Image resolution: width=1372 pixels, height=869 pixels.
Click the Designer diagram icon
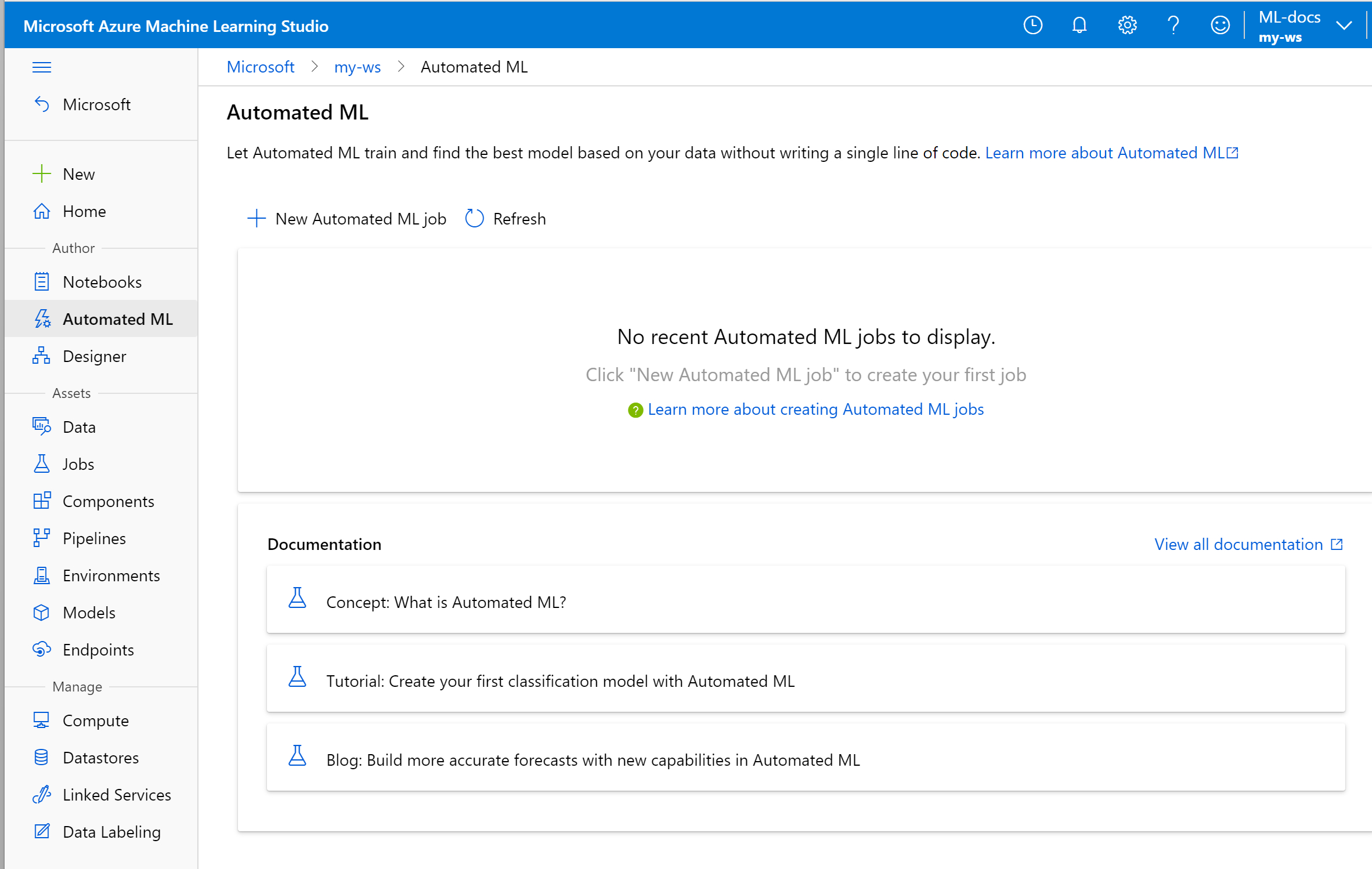pos(42,356)
